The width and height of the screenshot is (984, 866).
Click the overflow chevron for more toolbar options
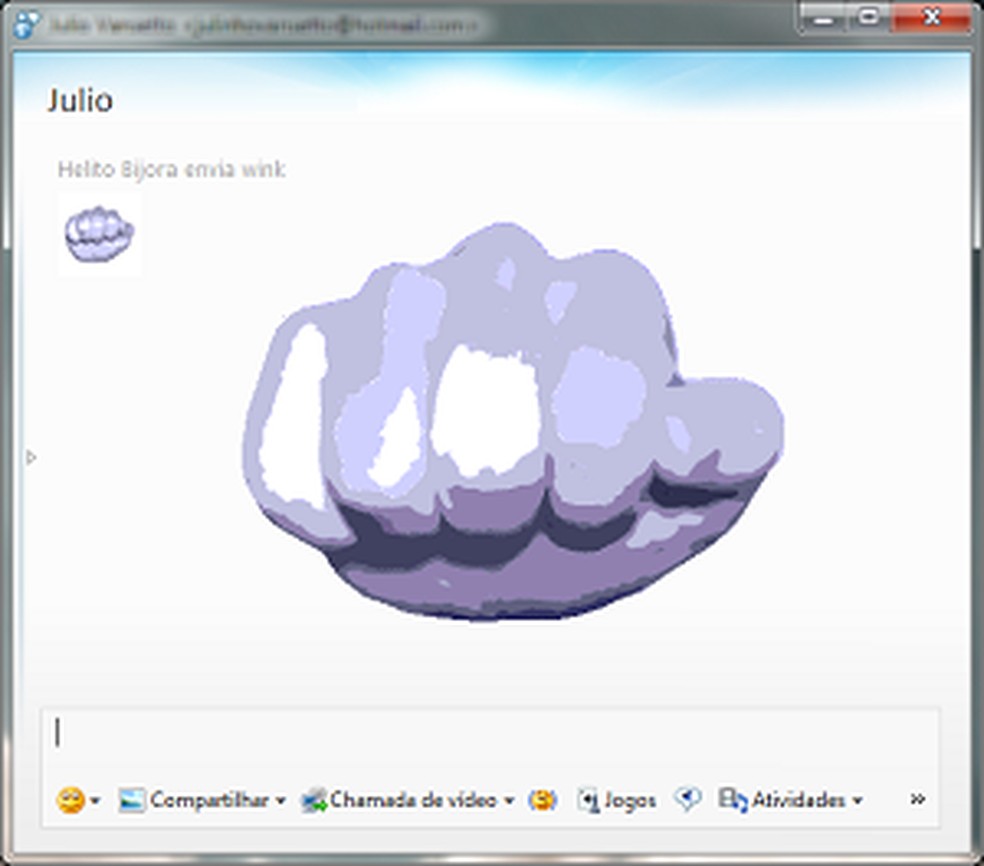point(917,800)
